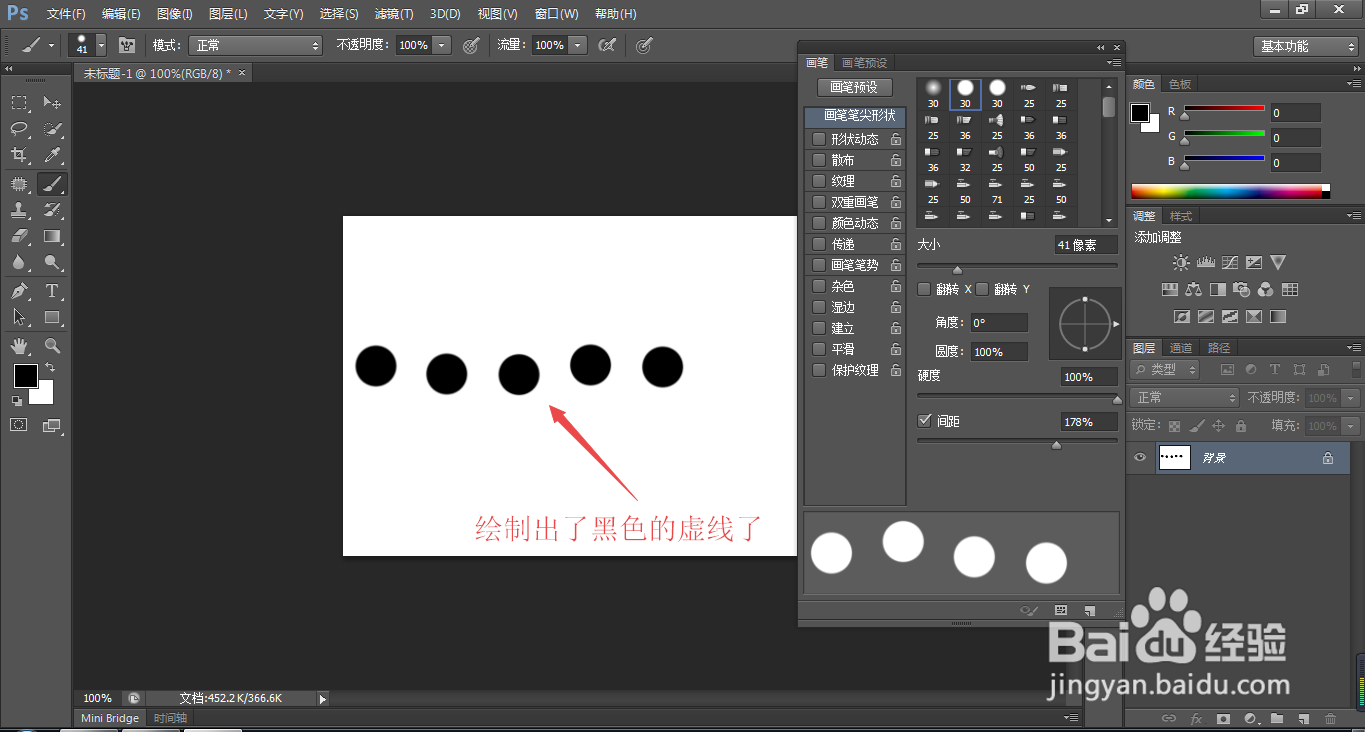Viewport: 1365px width, 732px height.
Task: Select the Rectangle shape tool
Action: pyautogui.click(x=52, y=317)
